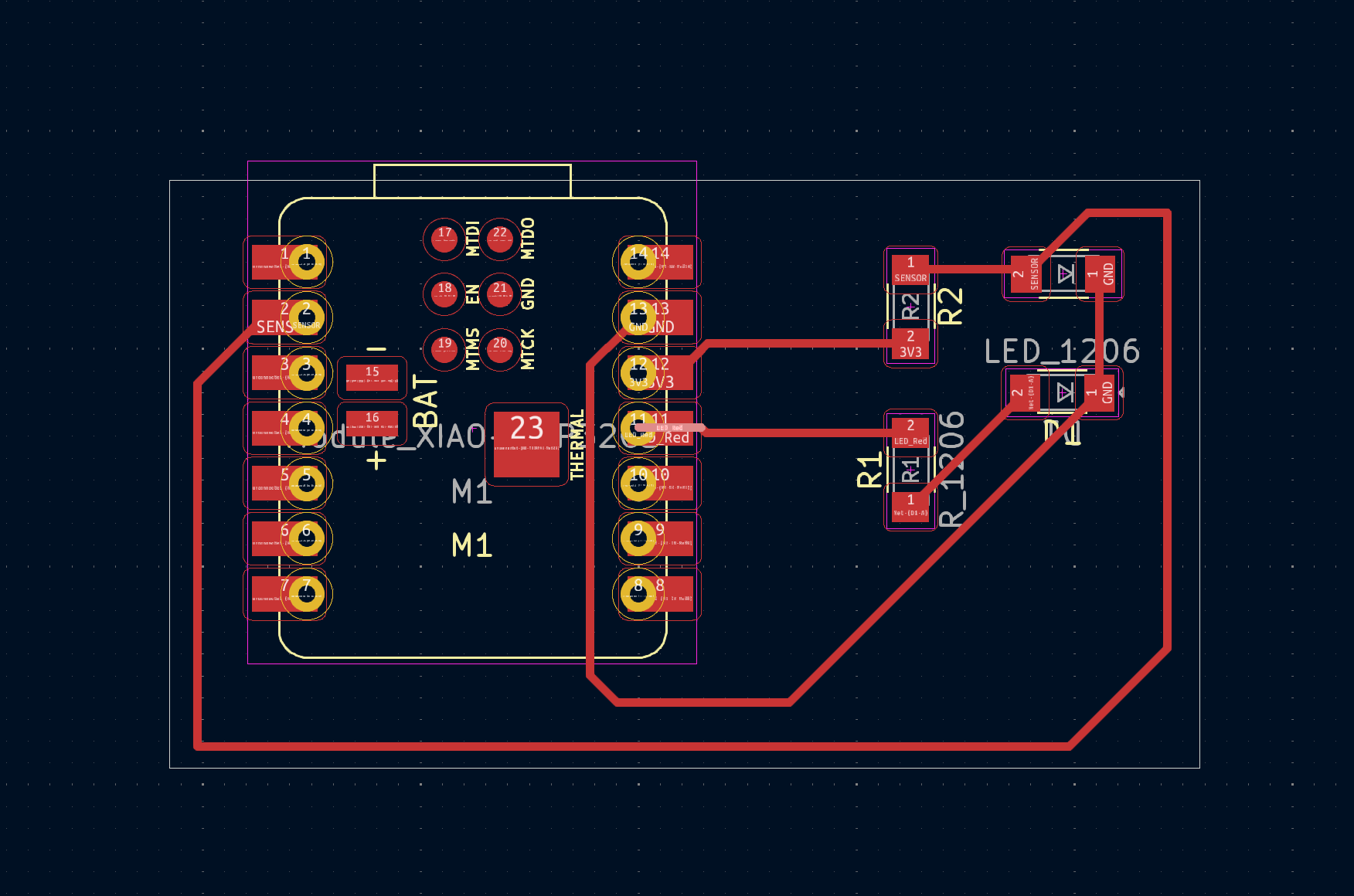
Task: Select the EN silkscreen label
Action: 473,294
